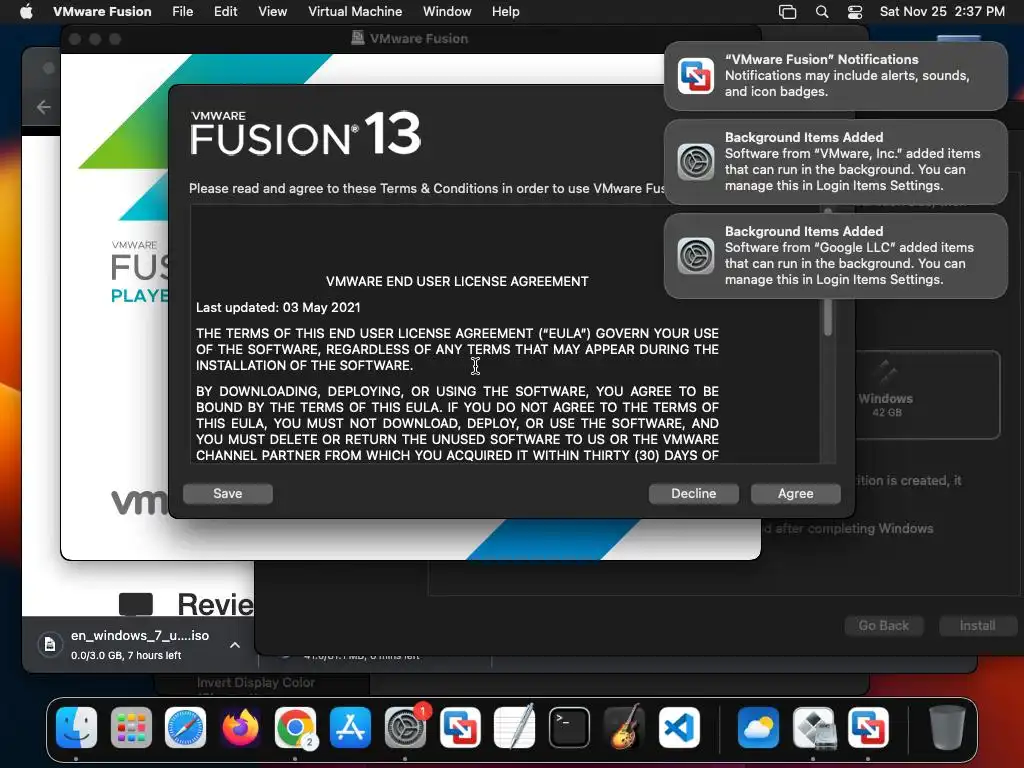Screen dimensions: 1024x768
Task: Open the App Store from the Dock
Action: tap(350, 727)
